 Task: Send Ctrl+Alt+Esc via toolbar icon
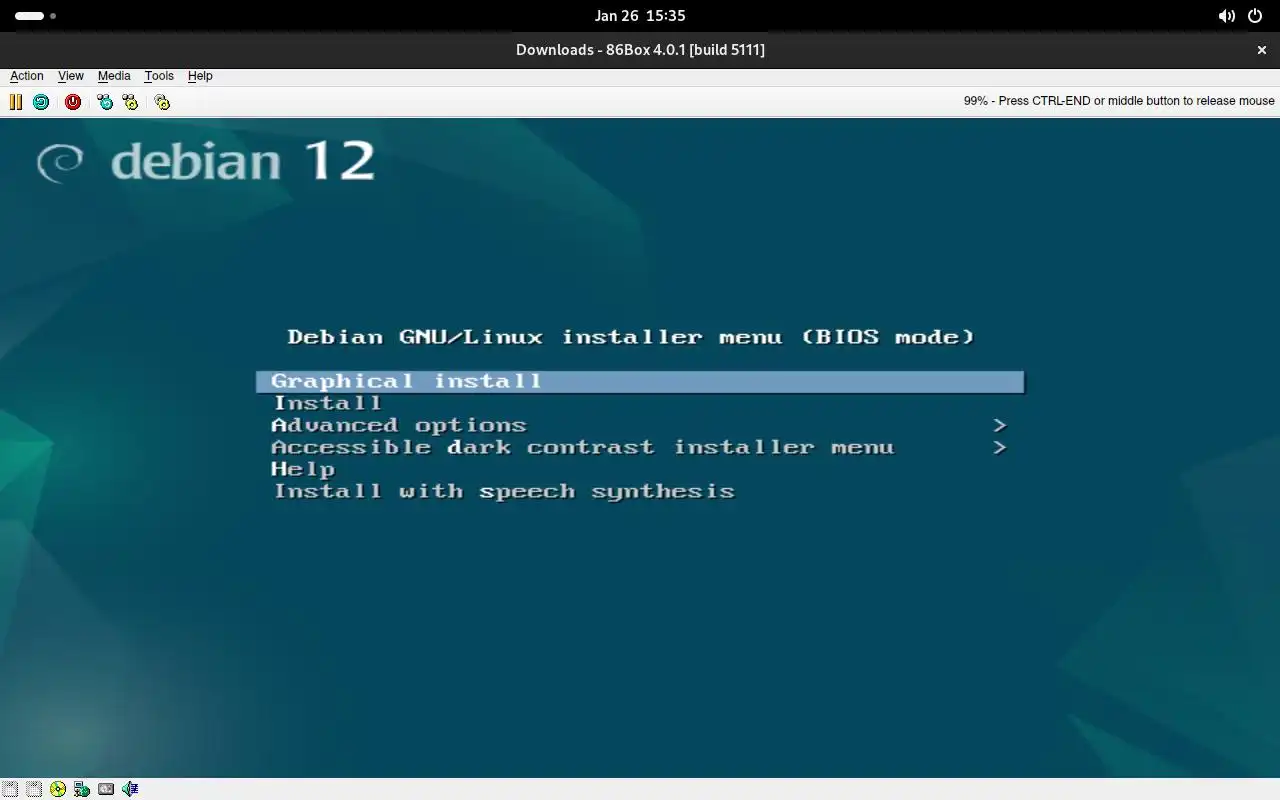tap(130, 102)
